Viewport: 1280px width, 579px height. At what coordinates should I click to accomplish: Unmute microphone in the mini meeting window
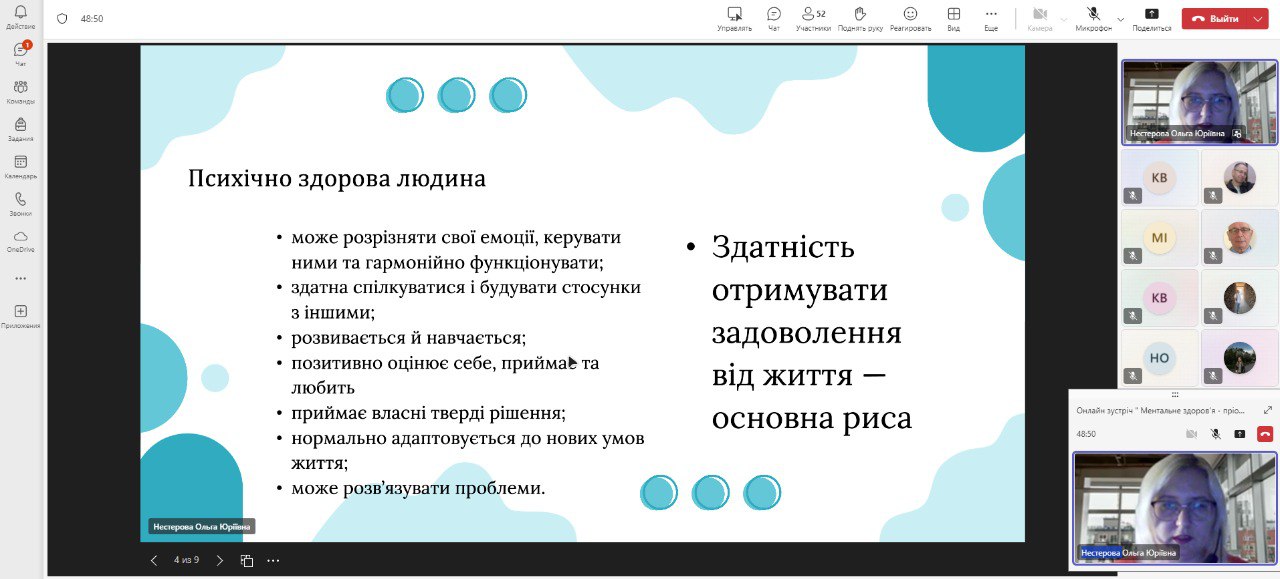coord(1215,434)
